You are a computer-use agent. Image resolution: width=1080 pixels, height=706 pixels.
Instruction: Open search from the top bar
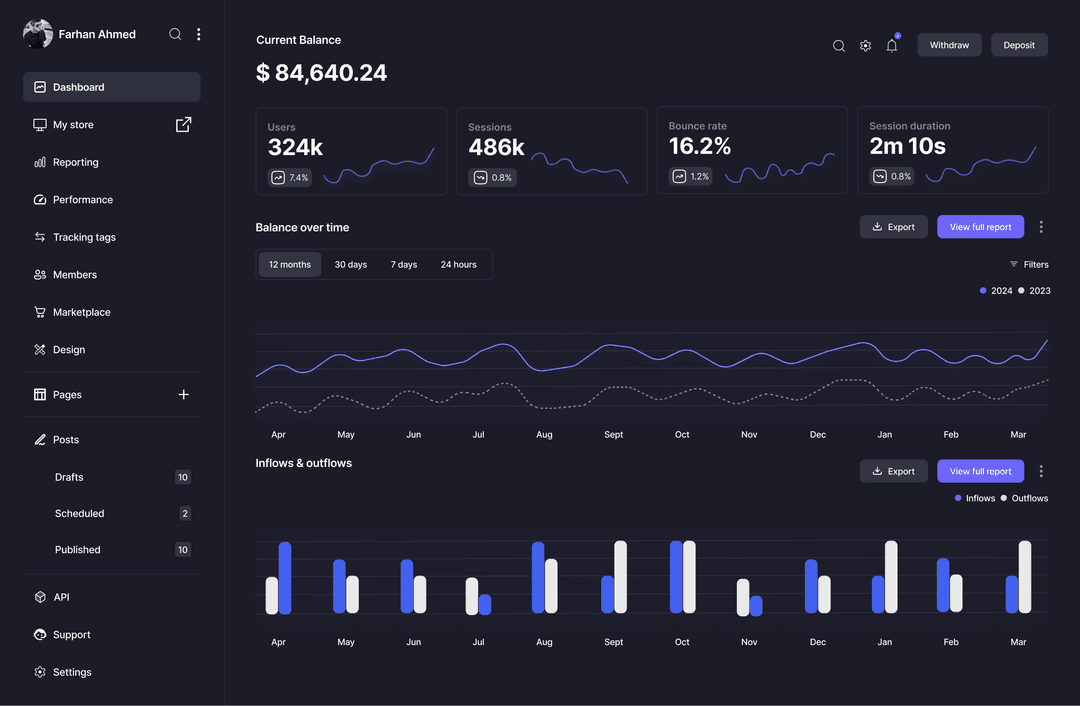(838, 45)
